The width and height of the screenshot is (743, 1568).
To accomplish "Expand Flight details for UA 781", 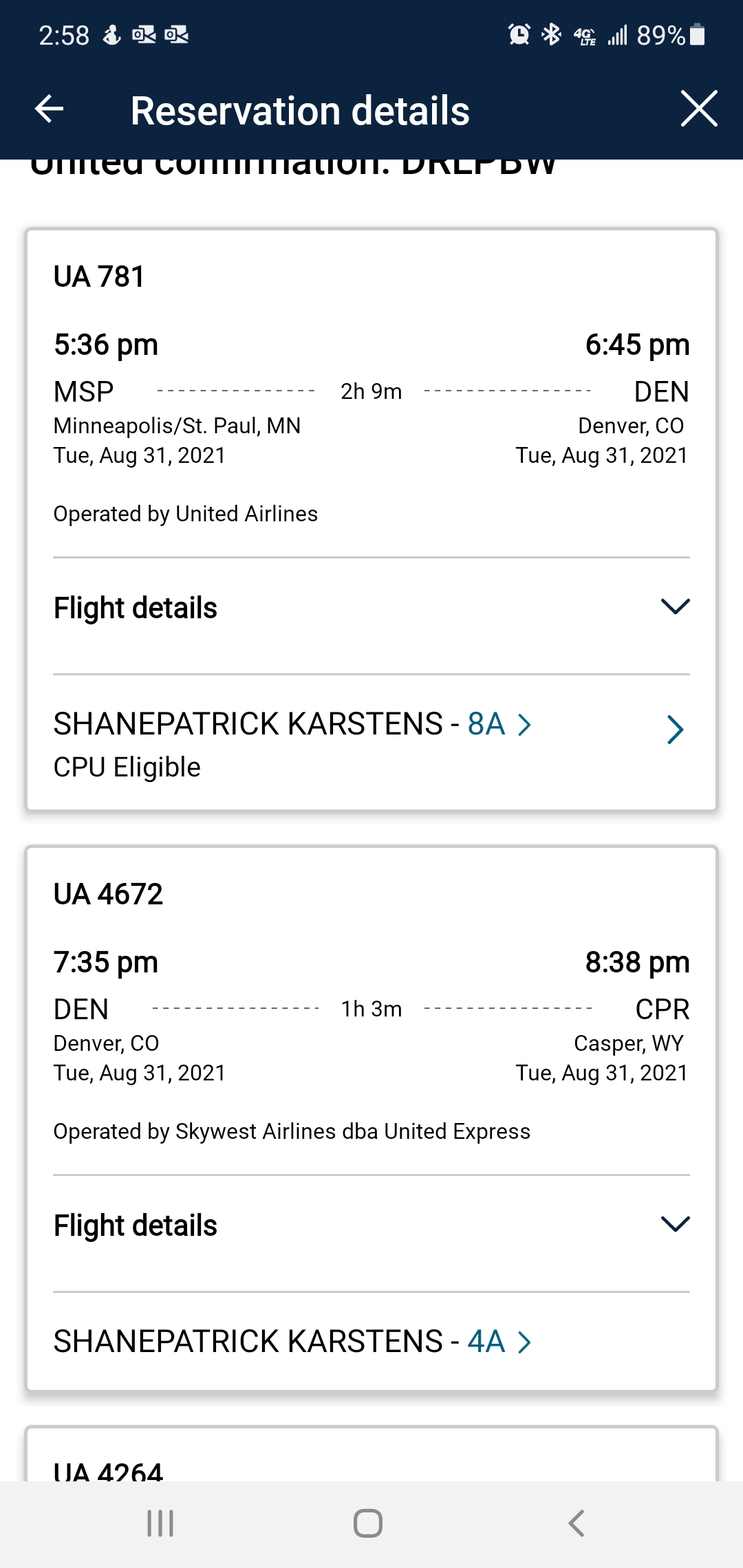I will pos(674,607).
